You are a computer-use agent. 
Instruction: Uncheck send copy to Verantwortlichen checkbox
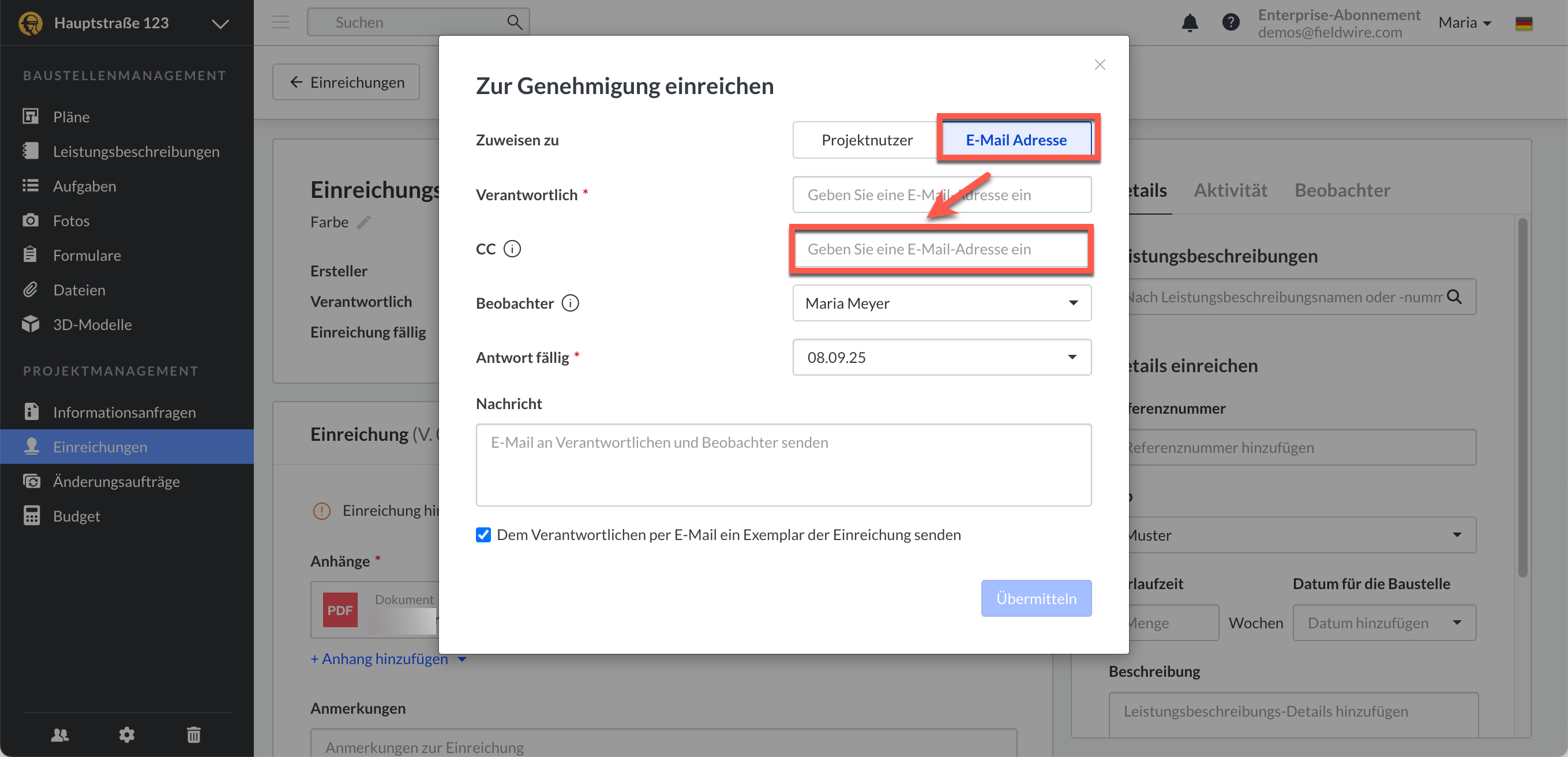pyautogui.click(x=483, y=535)
